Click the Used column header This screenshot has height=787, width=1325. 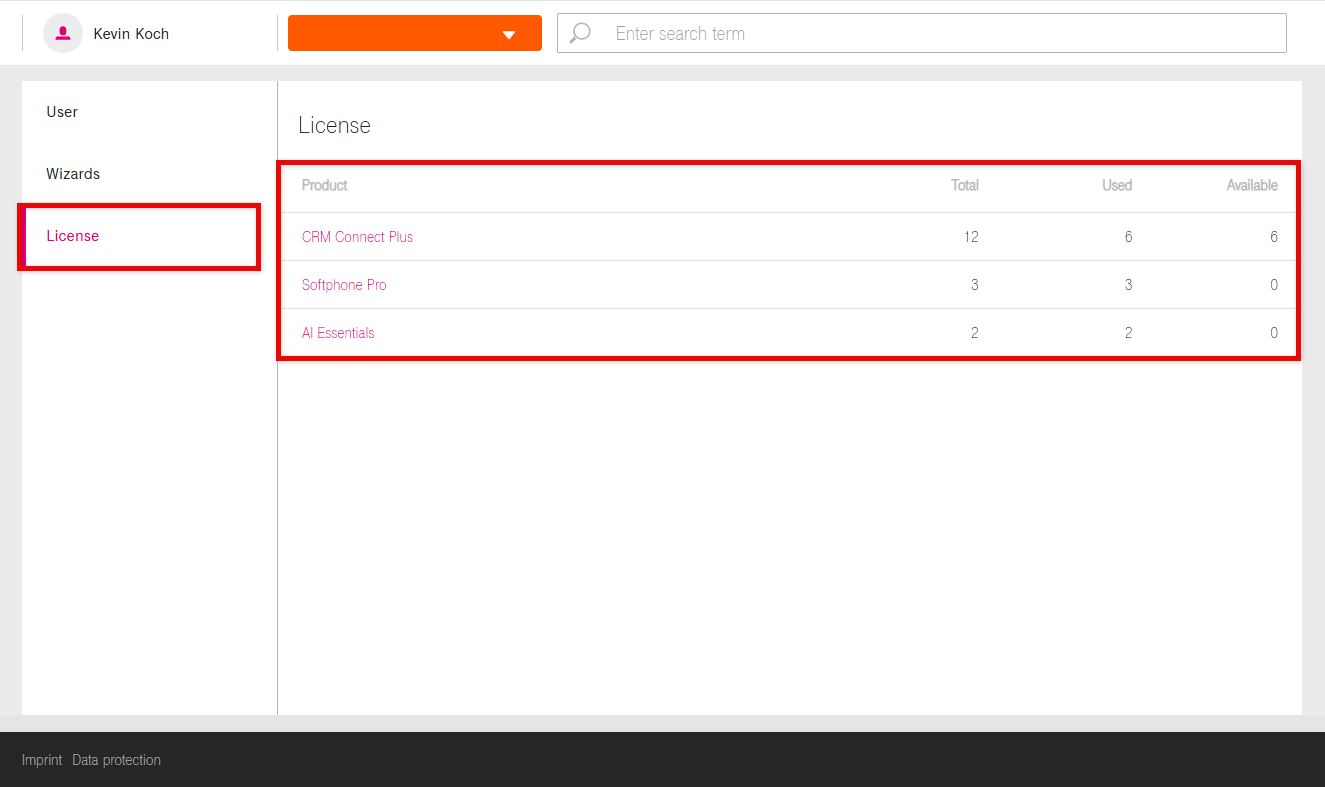point(1117,185)
